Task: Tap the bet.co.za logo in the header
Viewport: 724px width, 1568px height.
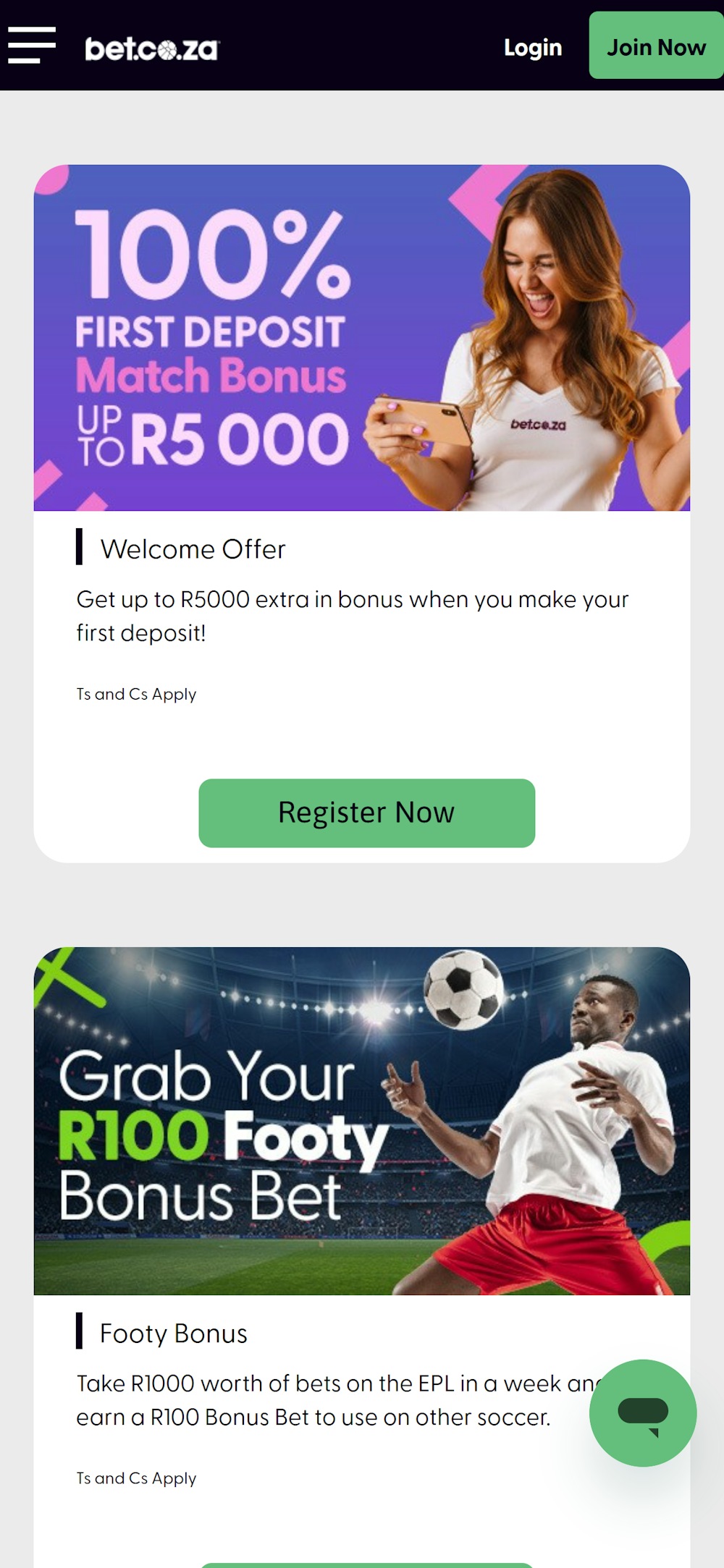Action: (151, 48)
